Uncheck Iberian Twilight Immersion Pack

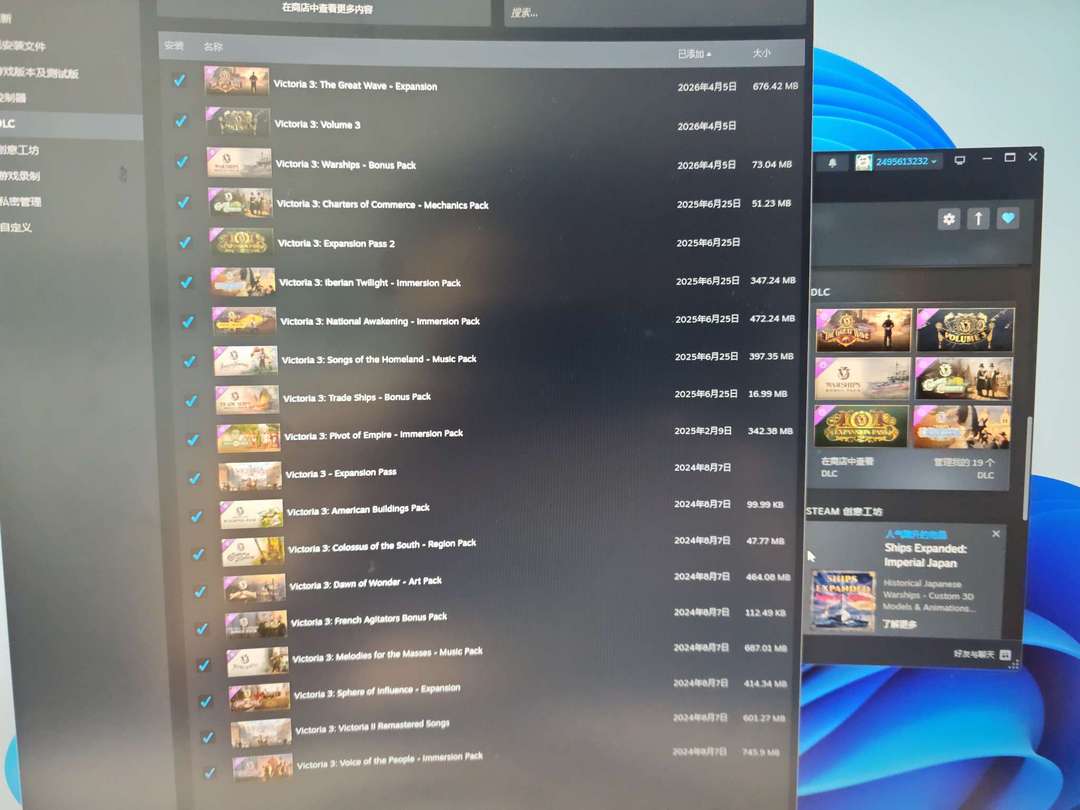[186, 282]
